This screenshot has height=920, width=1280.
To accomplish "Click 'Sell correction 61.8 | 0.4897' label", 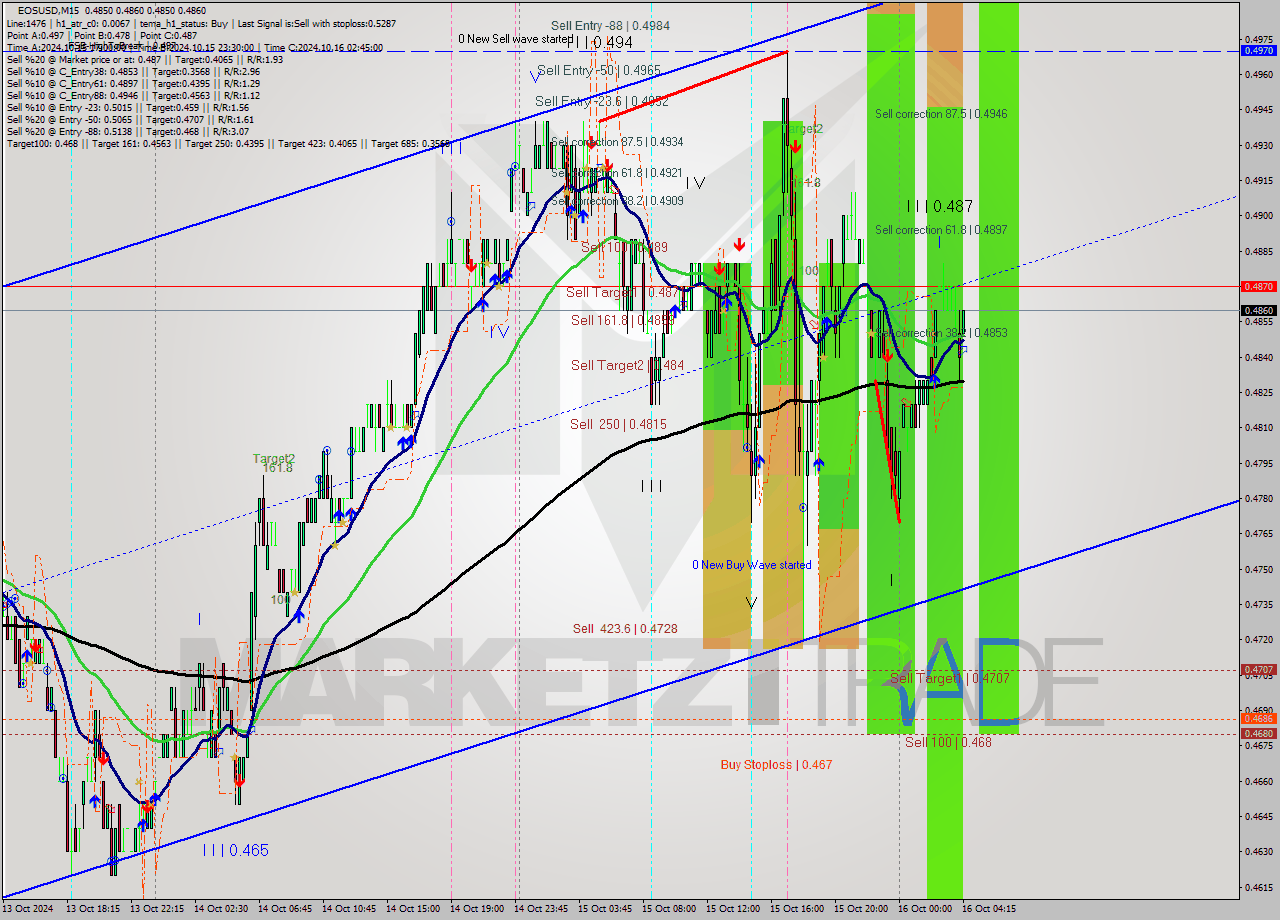I will pyautogui.click(x=941, y=230).
